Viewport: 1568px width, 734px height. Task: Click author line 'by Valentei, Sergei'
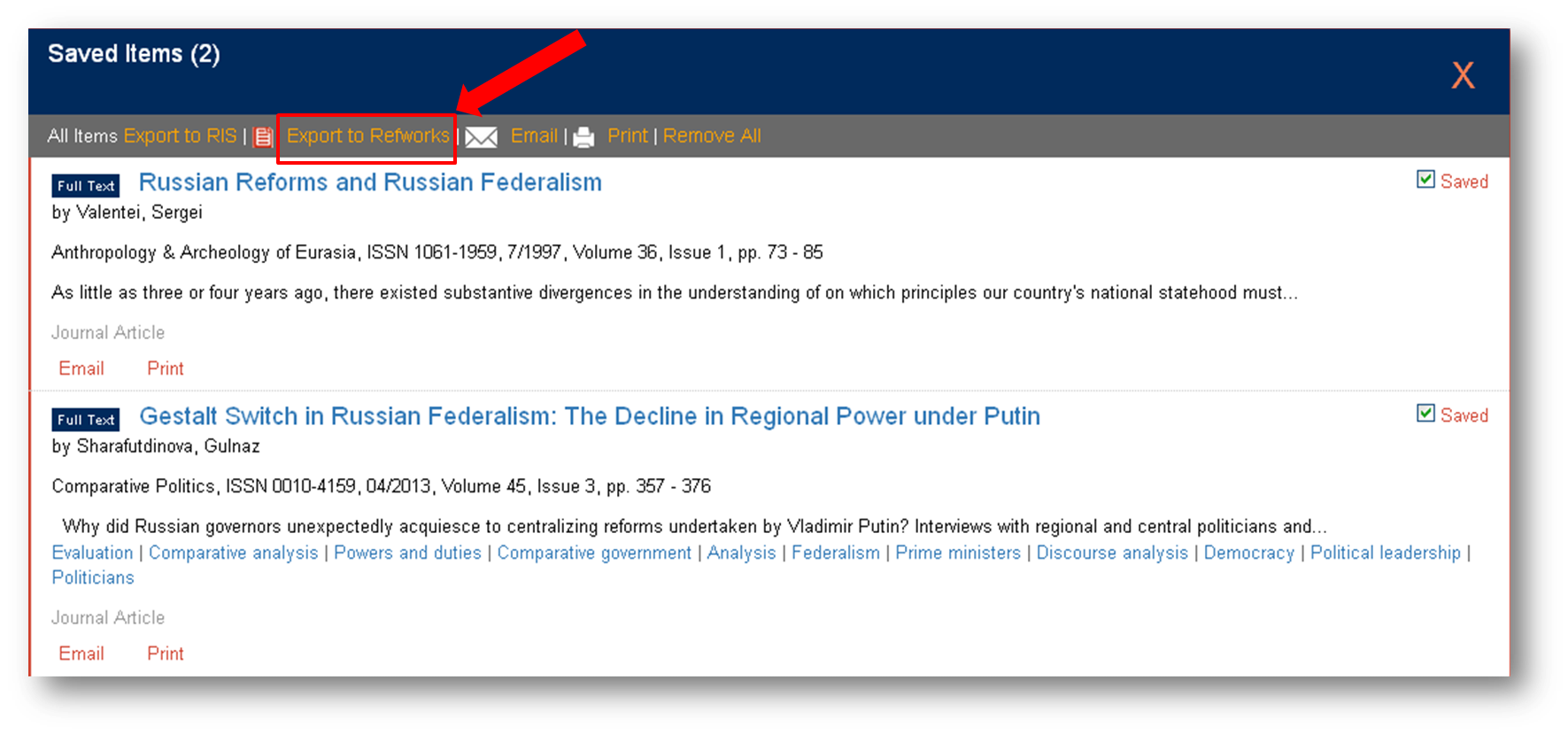[x=127, y=212]
